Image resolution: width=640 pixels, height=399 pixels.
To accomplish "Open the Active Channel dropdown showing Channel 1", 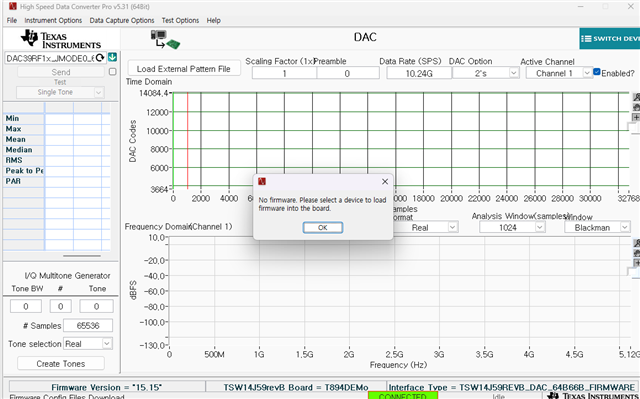I will pyautogui.click(x=559, y=73).
